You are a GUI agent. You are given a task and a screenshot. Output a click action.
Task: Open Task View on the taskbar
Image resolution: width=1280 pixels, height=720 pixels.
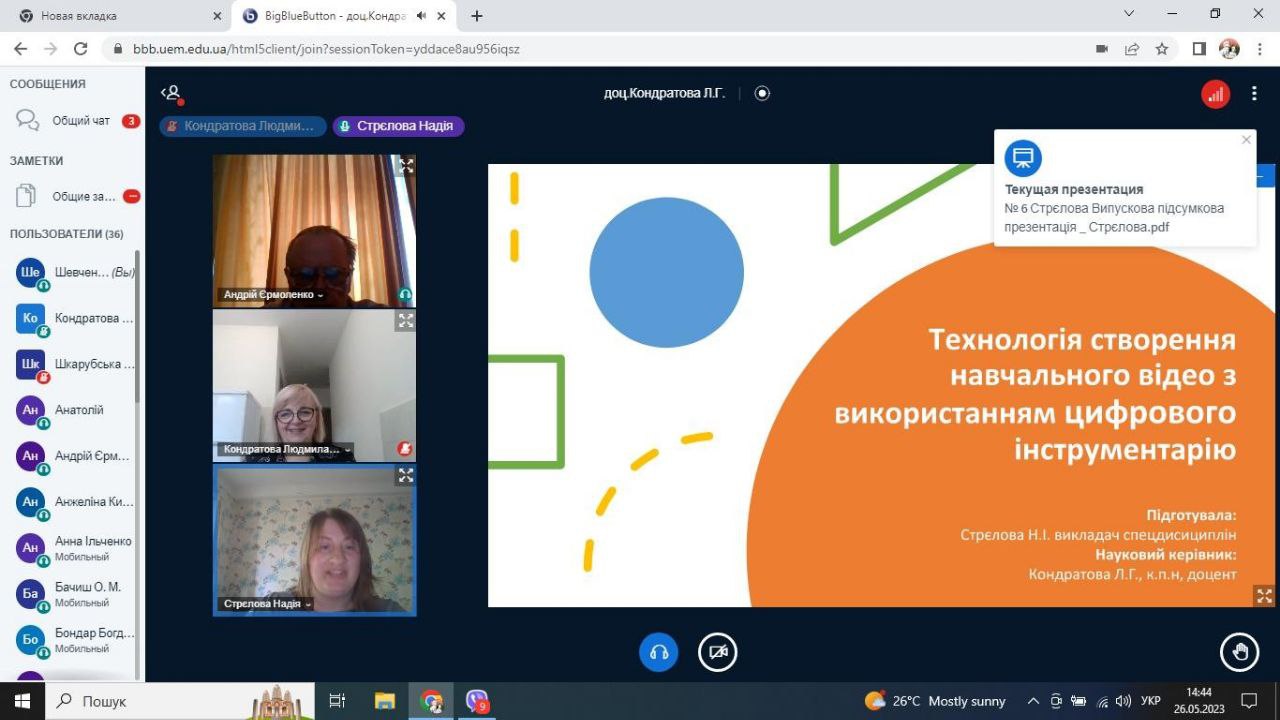(337, 701)
